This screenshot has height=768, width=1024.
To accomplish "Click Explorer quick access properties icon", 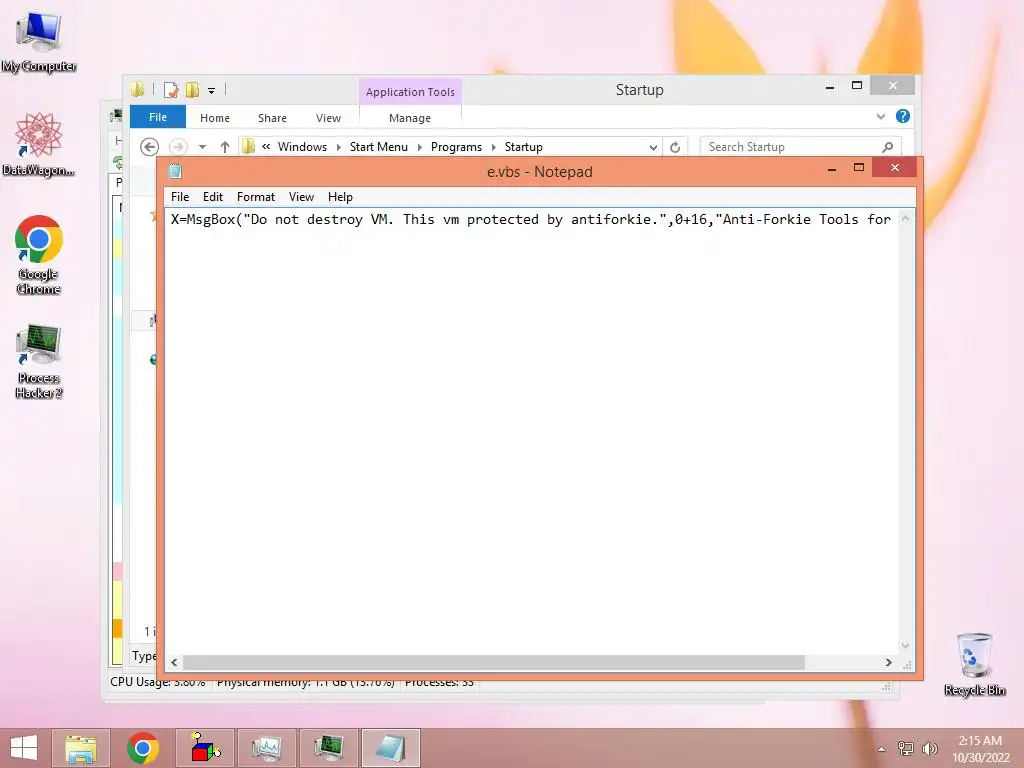I will 171,89.
